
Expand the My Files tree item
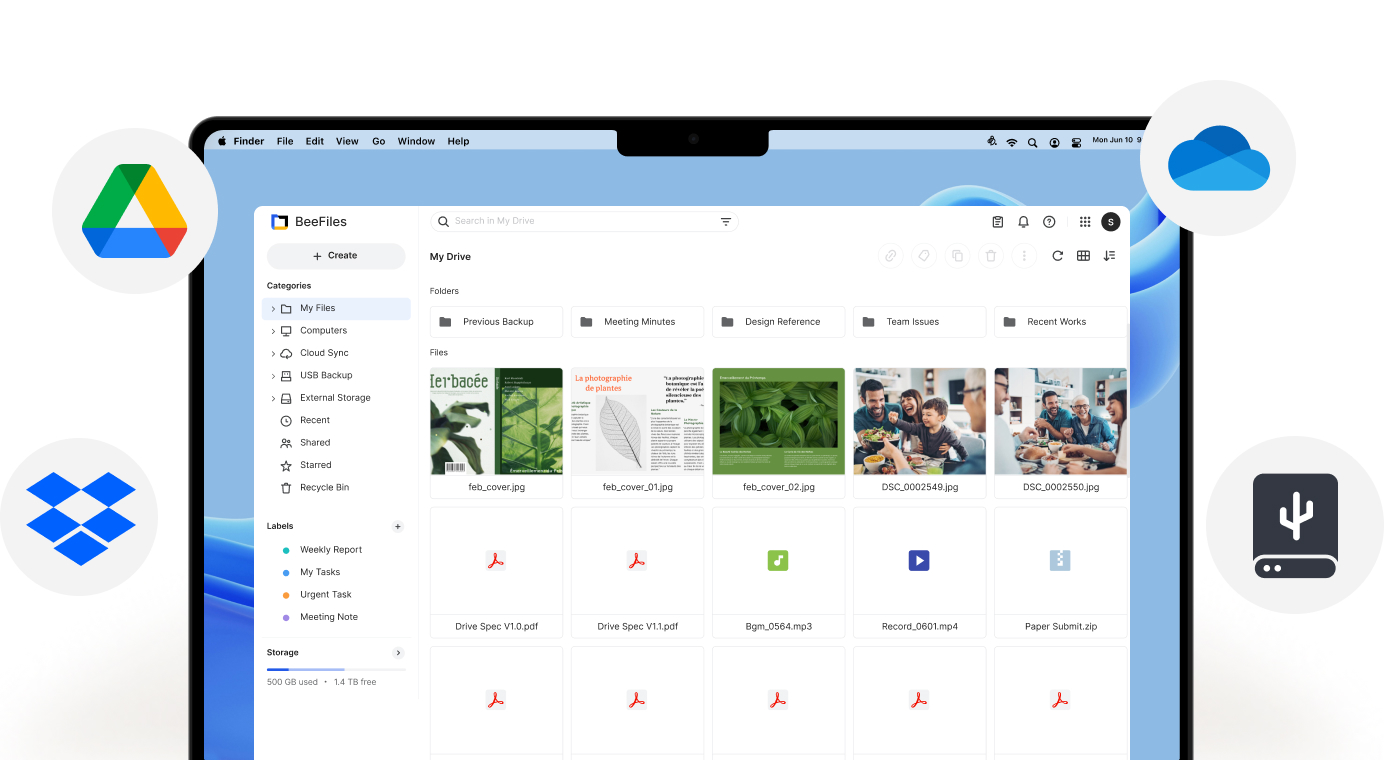[273, 308]
